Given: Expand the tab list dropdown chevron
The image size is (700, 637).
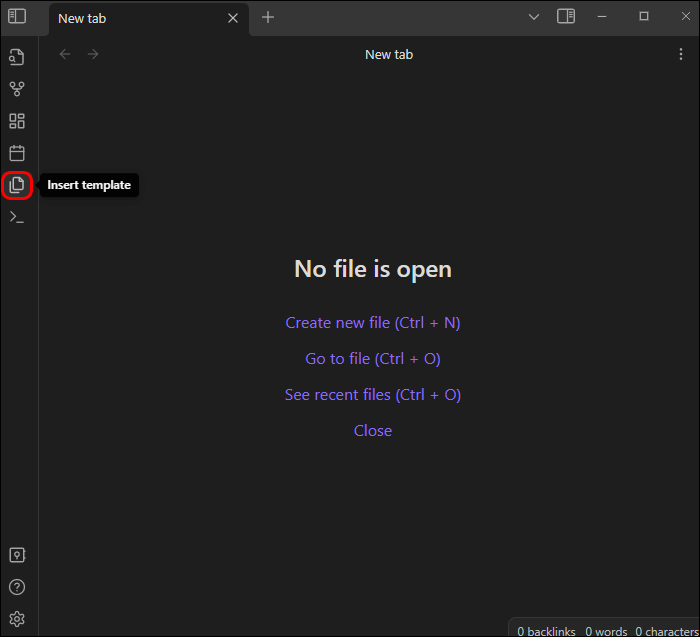Looking at the screenshot, I should (x=534, y=17).
